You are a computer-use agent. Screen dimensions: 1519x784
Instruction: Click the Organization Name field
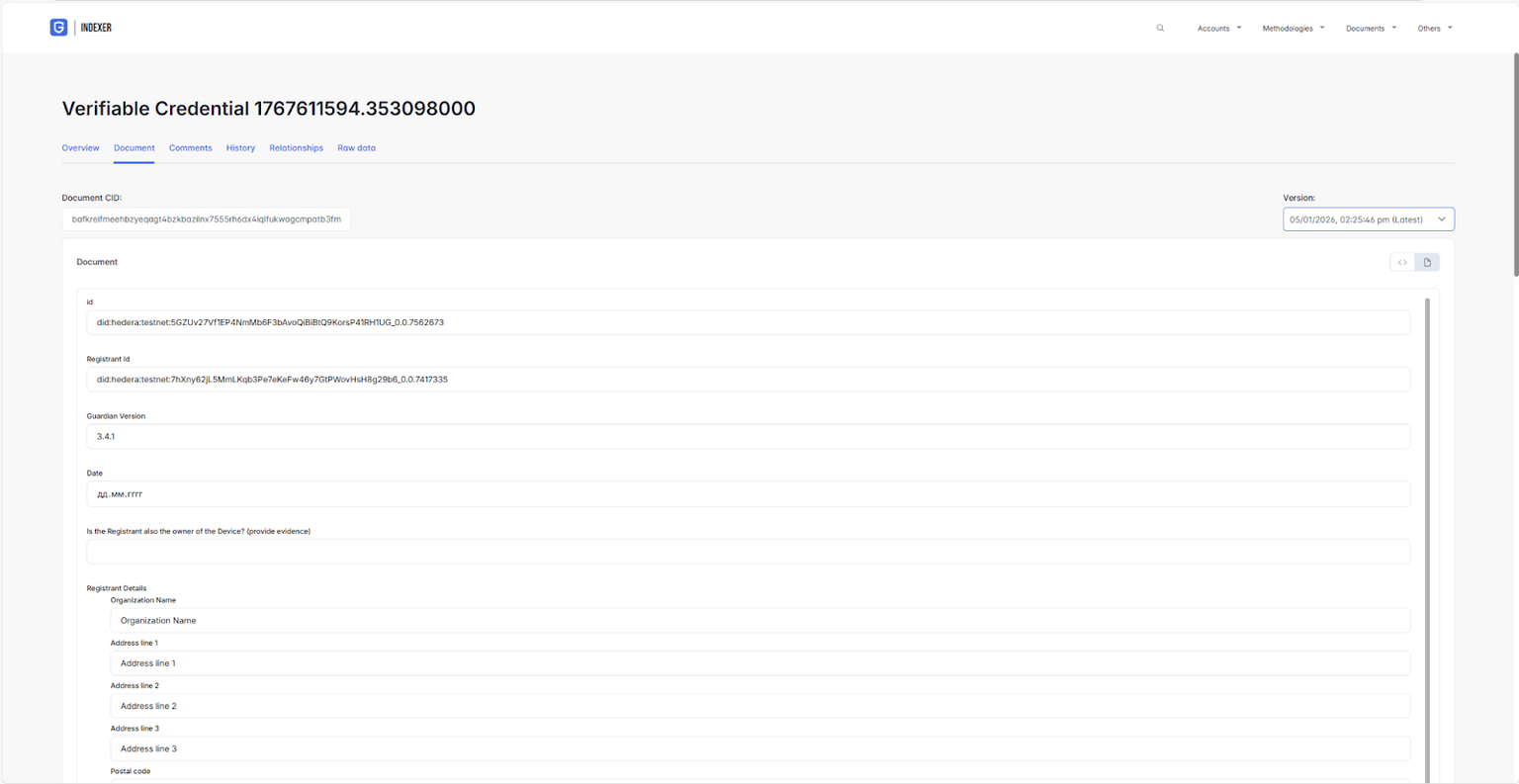point(759,621)
